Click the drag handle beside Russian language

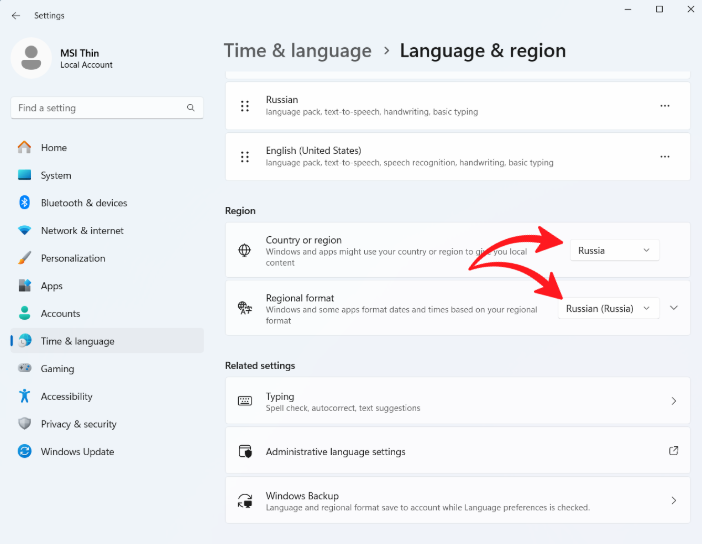tap(245, 106)
